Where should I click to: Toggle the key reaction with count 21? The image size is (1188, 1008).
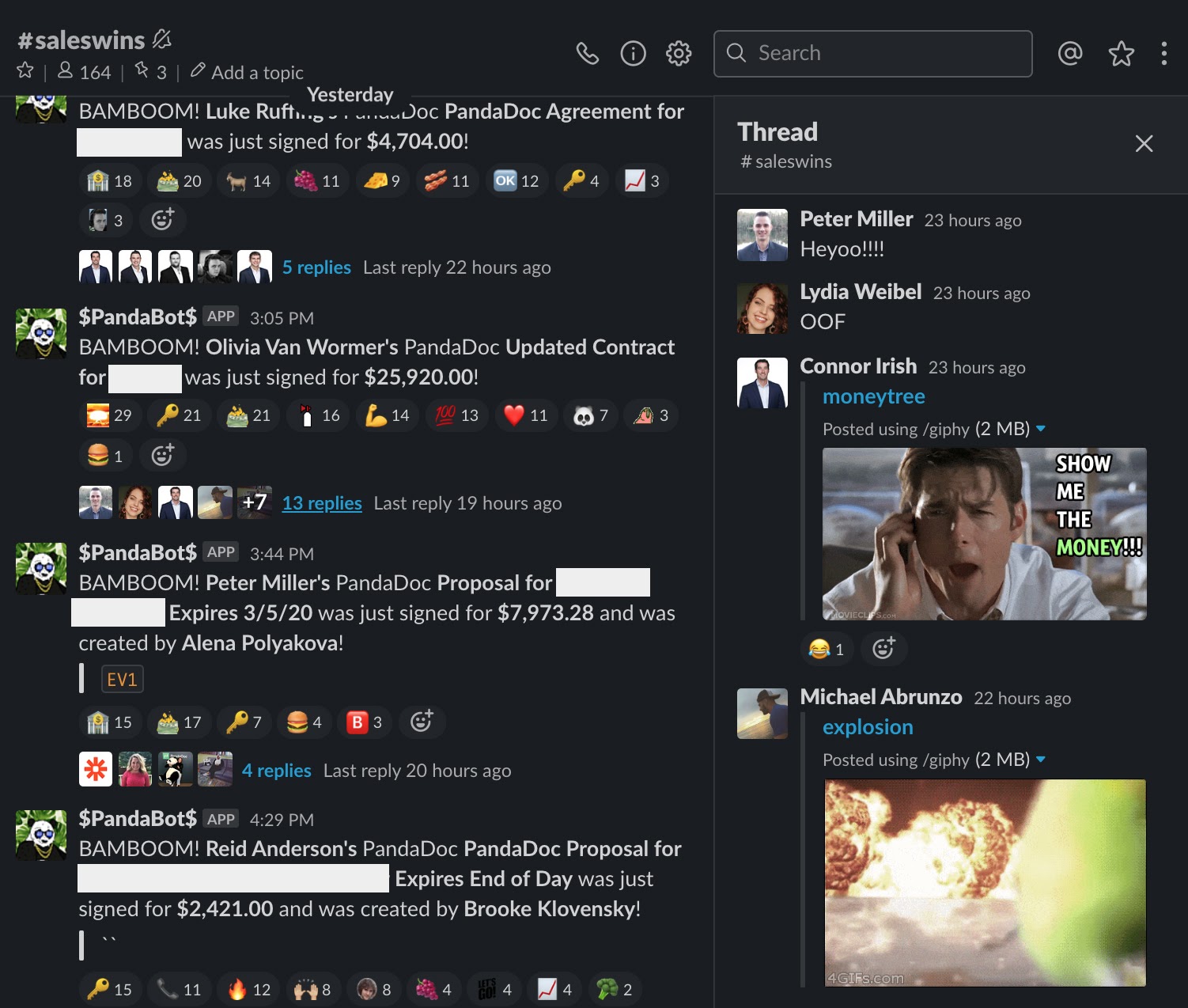(179, 415)
